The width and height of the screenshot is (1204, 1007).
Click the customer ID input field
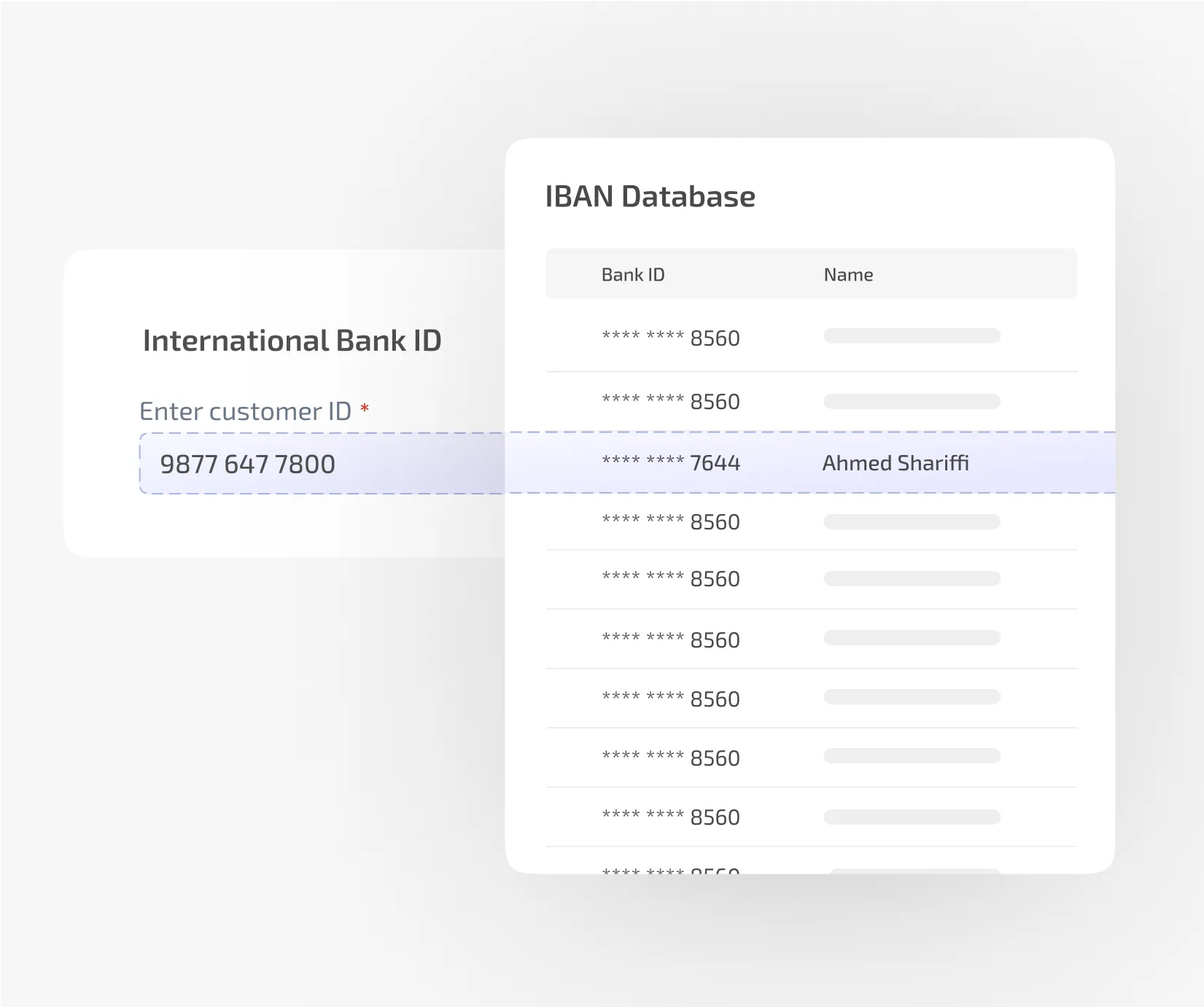point(321,464)
